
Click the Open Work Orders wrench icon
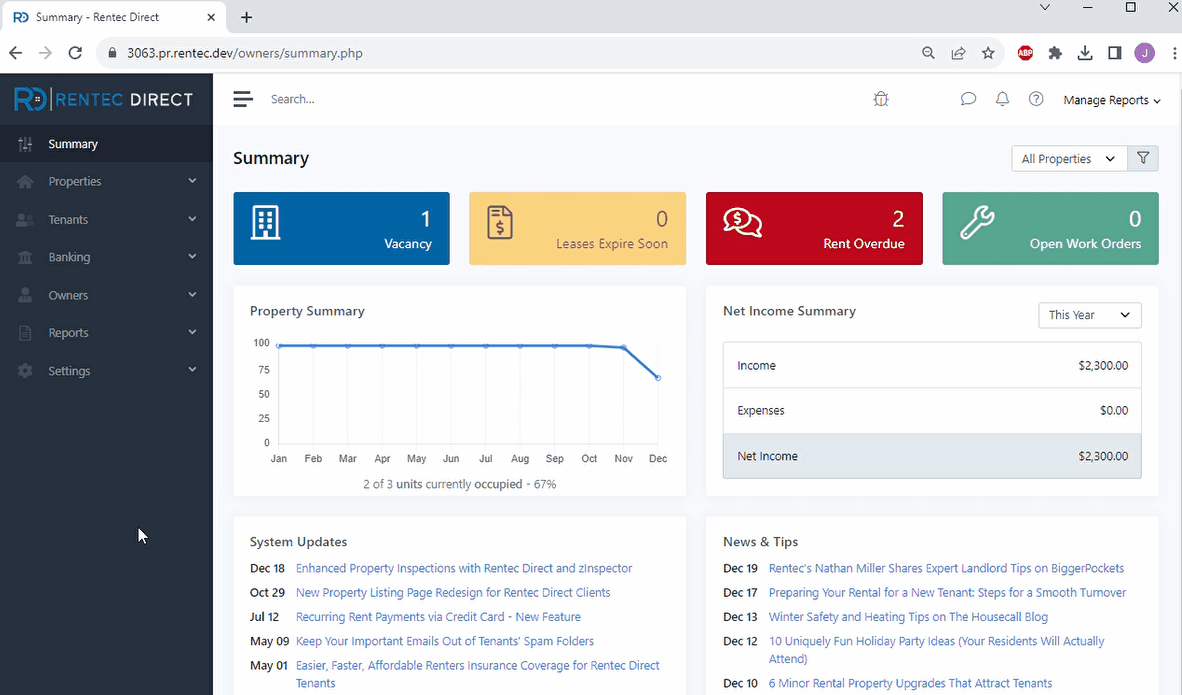pyautogui.click(x=977, y=222)
